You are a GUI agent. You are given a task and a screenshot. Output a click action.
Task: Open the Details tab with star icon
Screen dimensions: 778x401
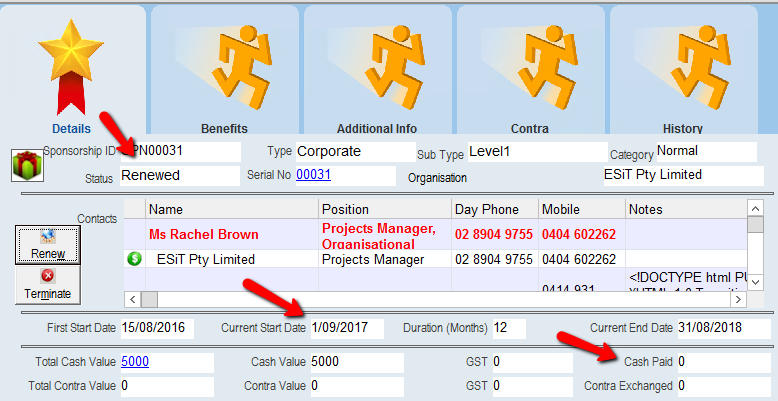click(x=71, y=70)
